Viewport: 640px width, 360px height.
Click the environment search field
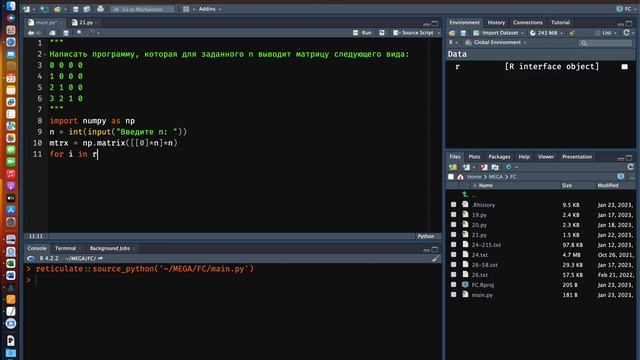[x=605, y=43]
